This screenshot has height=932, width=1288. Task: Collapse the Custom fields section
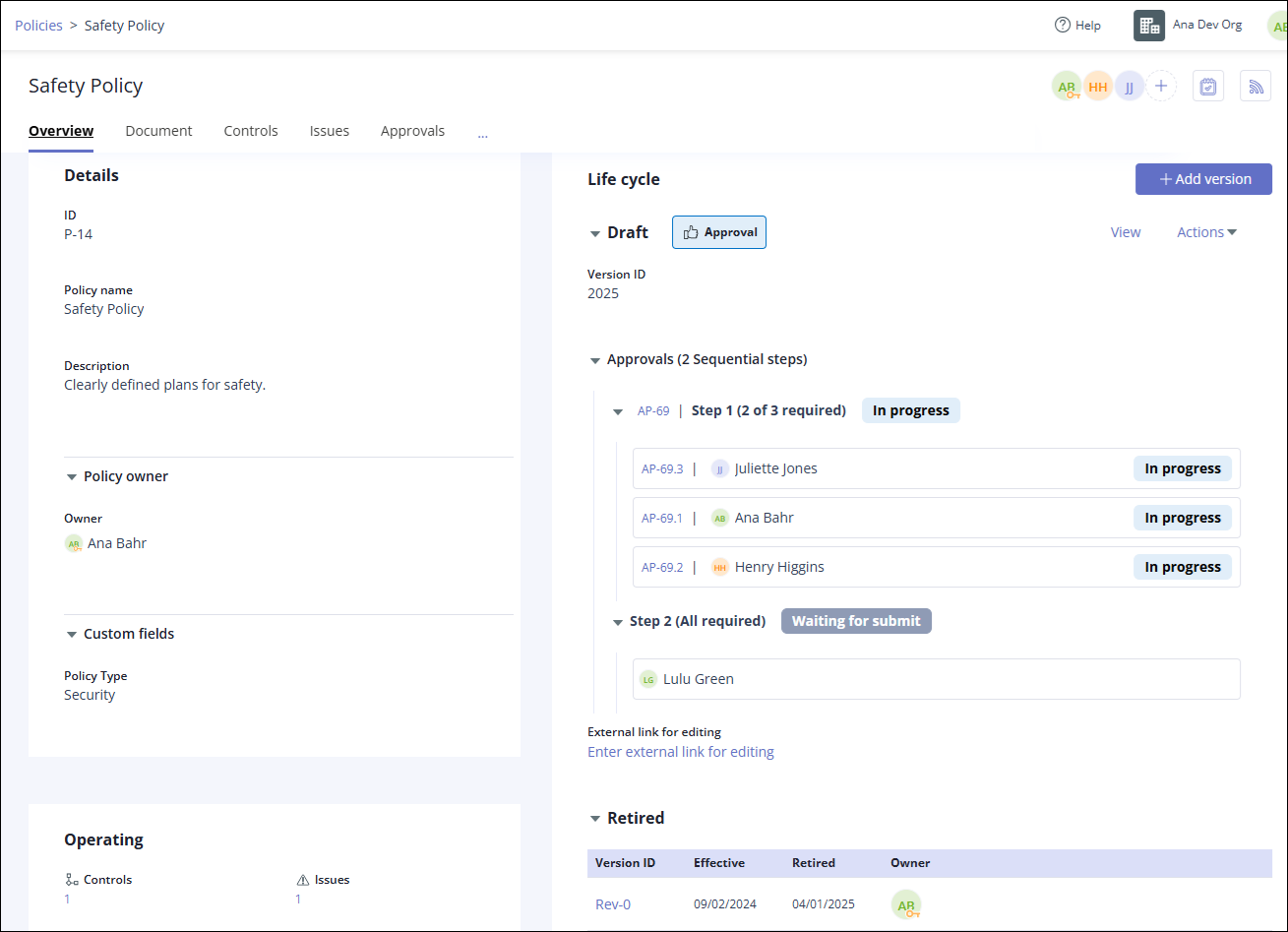[72, 635]
